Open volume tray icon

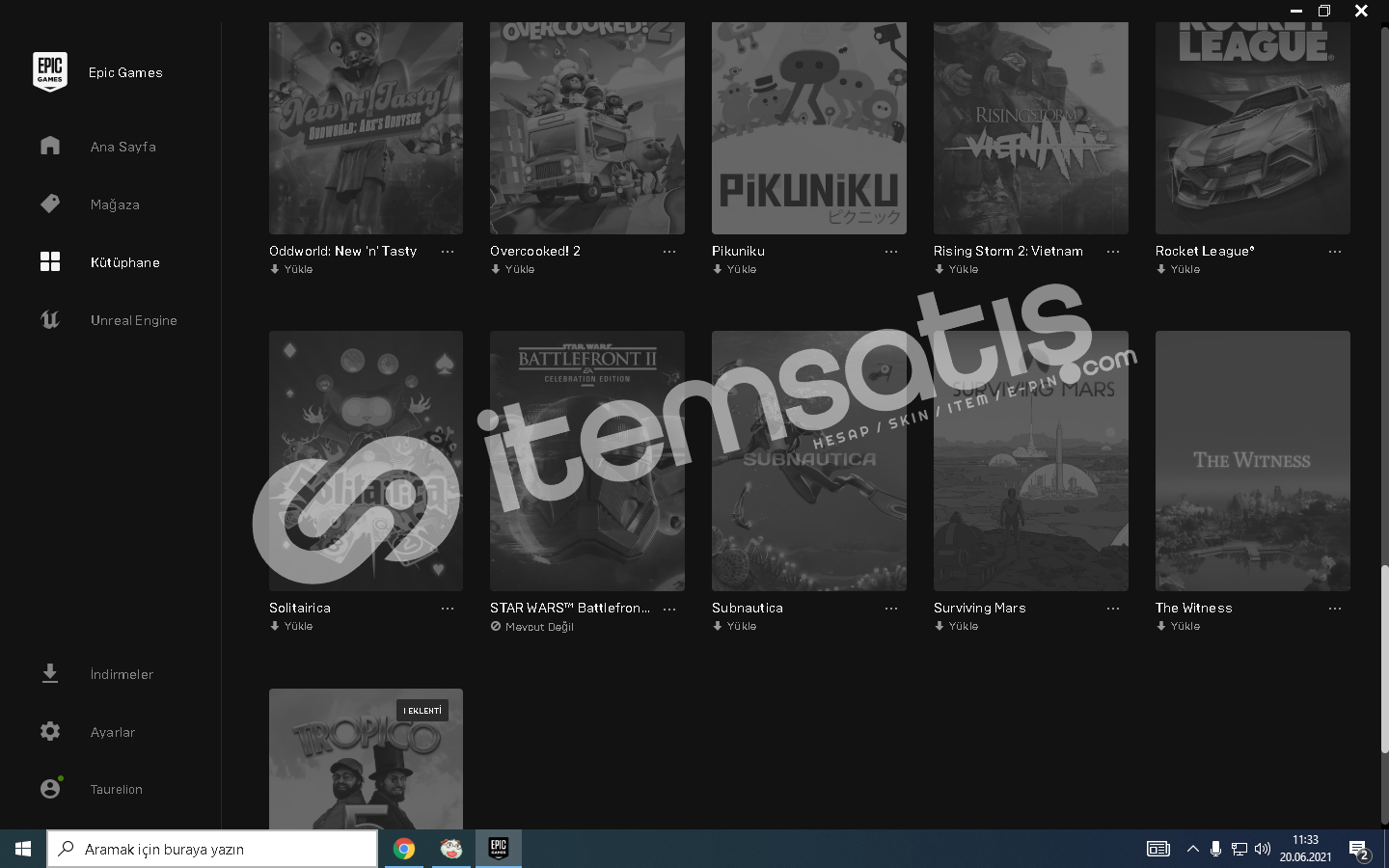click(1262, 849)
